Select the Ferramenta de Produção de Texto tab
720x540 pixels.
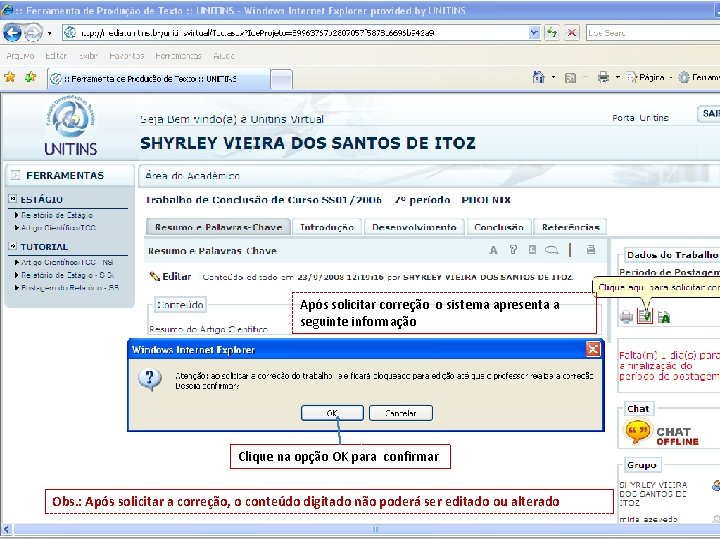tap(158, 79)
